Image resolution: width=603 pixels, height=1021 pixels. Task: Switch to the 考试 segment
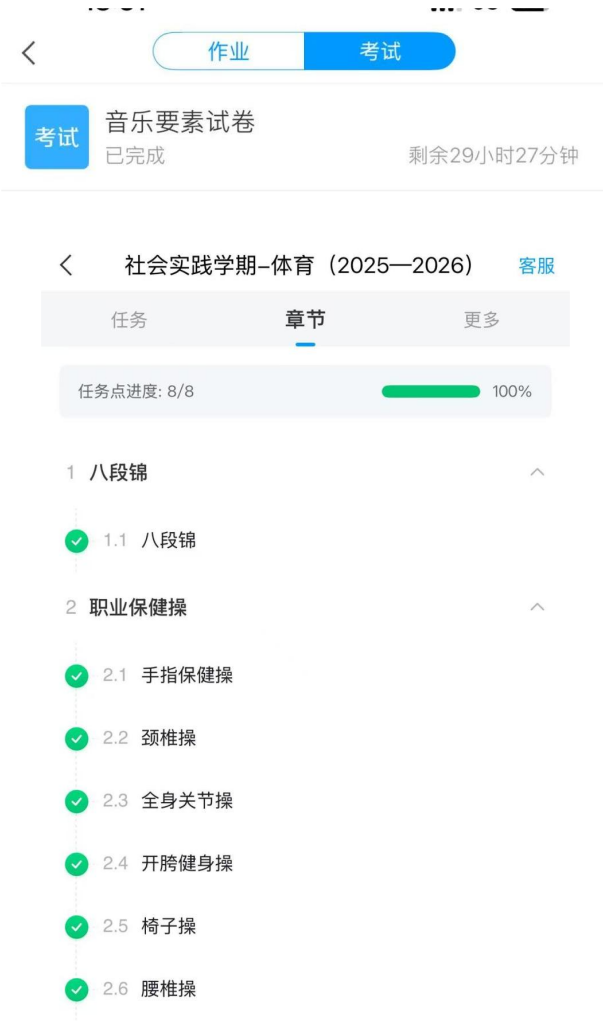click(380, 52)
